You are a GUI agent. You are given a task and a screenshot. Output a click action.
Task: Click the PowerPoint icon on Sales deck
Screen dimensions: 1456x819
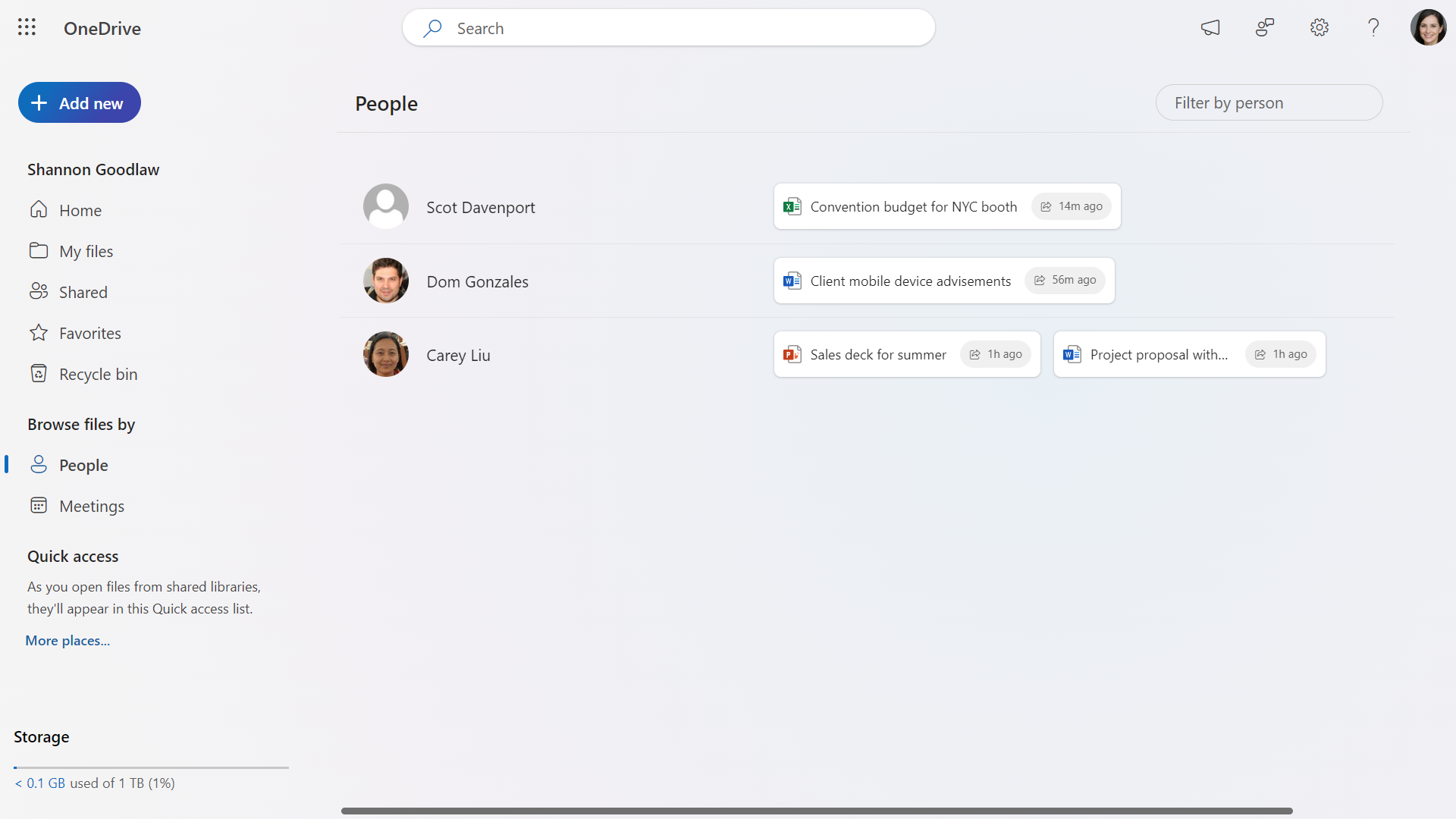click(x=792, y=354)
